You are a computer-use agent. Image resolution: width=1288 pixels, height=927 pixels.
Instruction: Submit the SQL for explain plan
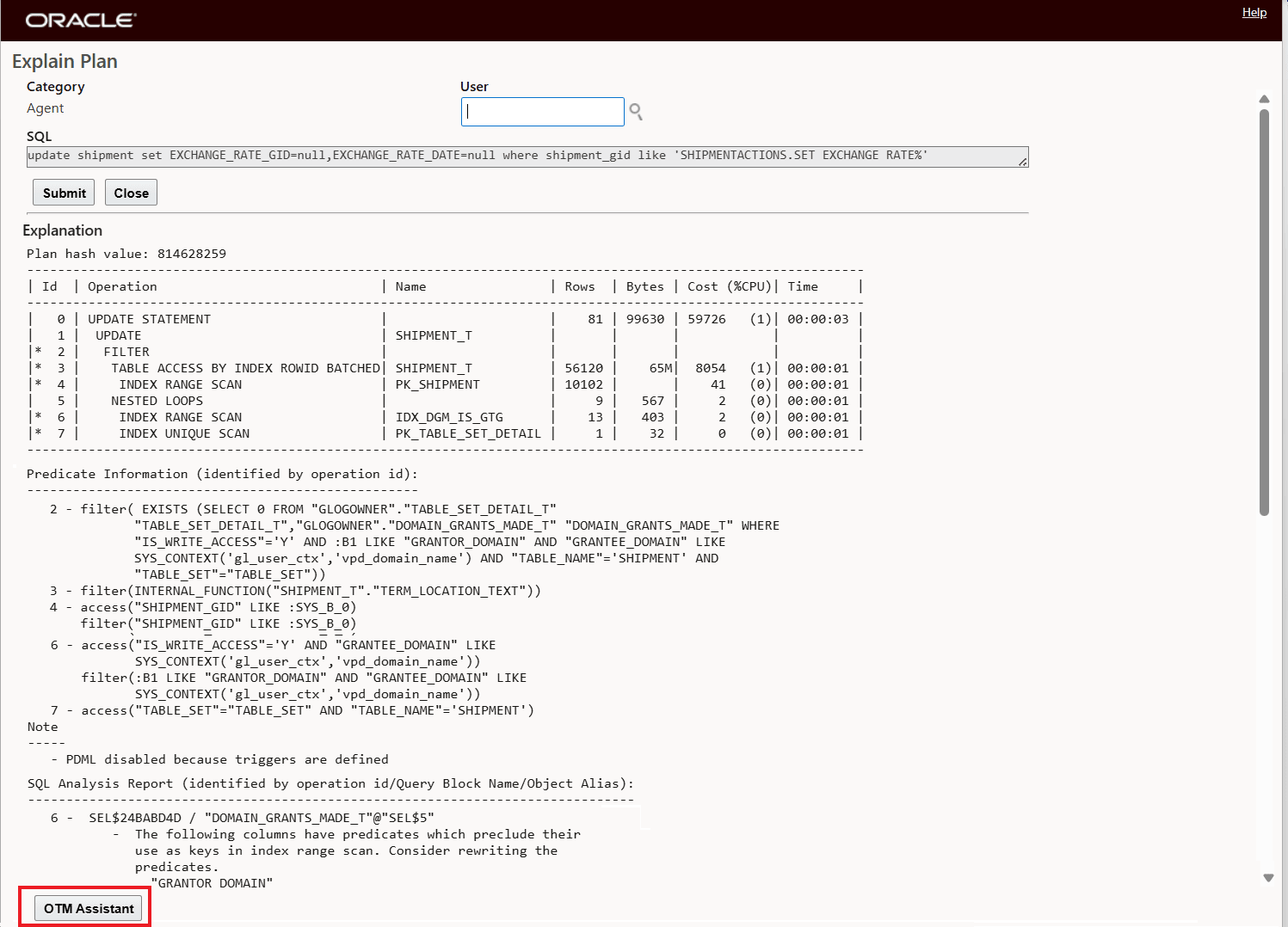(64, 193)
